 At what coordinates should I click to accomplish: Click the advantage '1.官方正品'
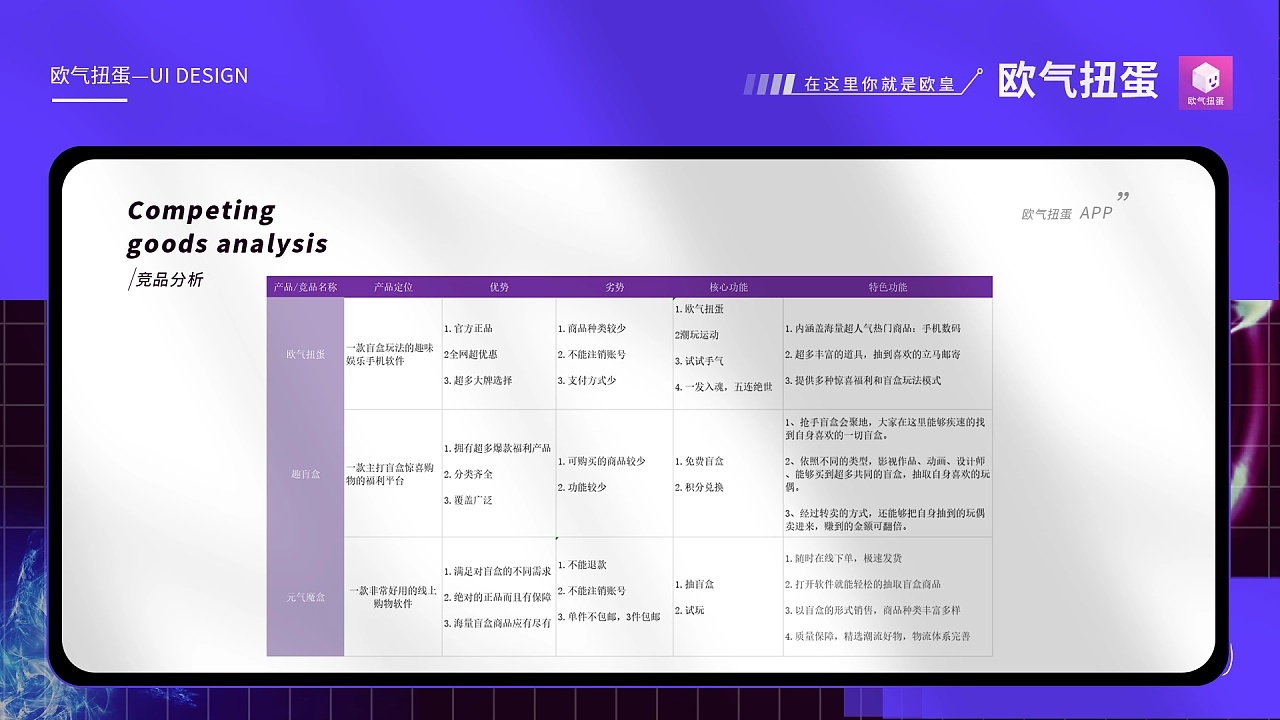tap(468, 328)
